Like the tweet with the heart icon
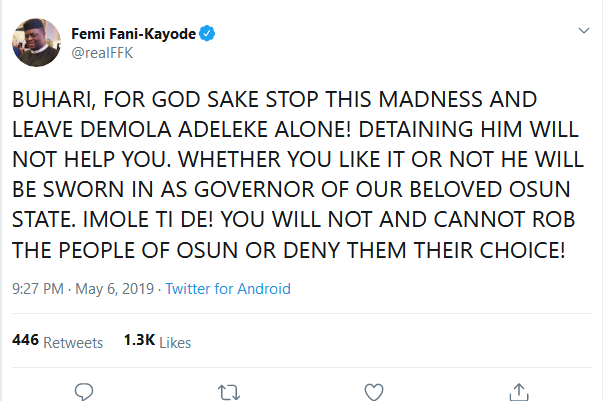The height and width of the screenshot is (401, 603). [x=374, y=389]
